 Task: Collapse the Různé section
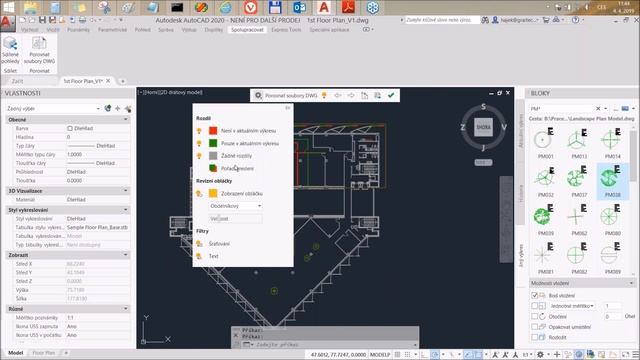click(125, 309)
